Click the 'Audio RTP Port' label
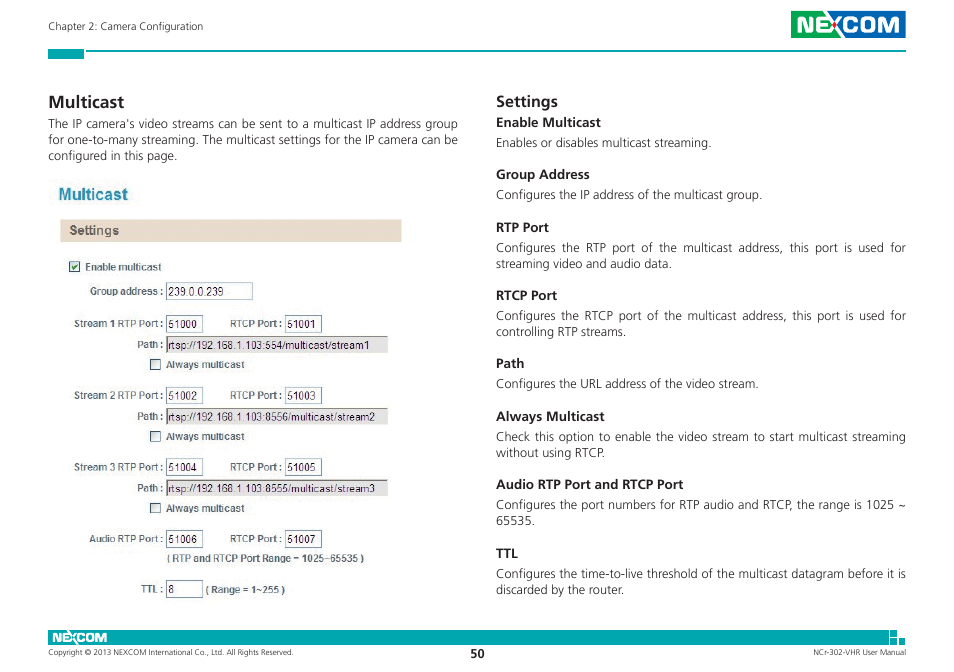Screen dimensions: 954x672 pyautogui.click(x=125, y=539)
